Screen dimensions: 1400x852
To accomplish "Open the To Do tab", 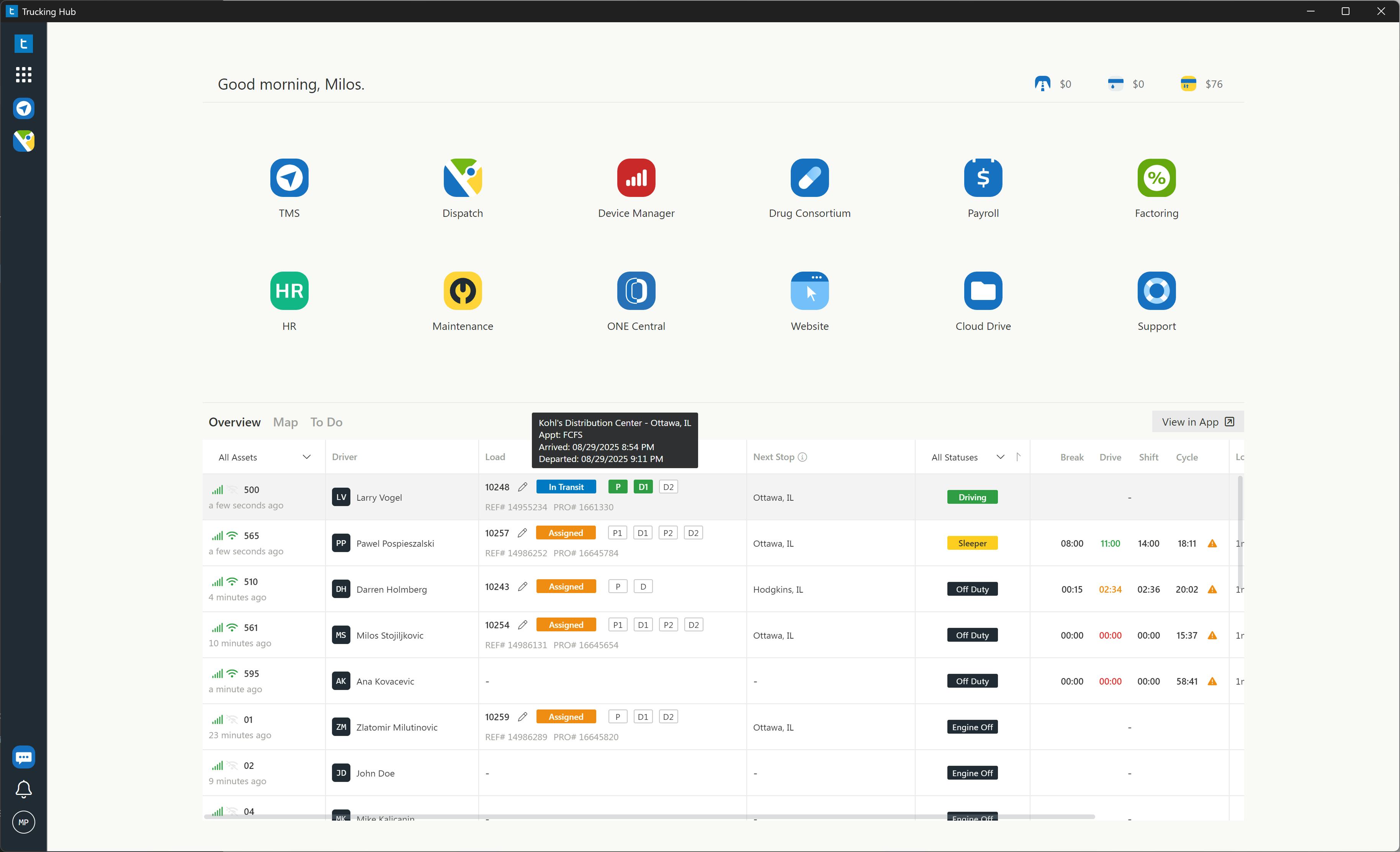I will click(326, 422).
